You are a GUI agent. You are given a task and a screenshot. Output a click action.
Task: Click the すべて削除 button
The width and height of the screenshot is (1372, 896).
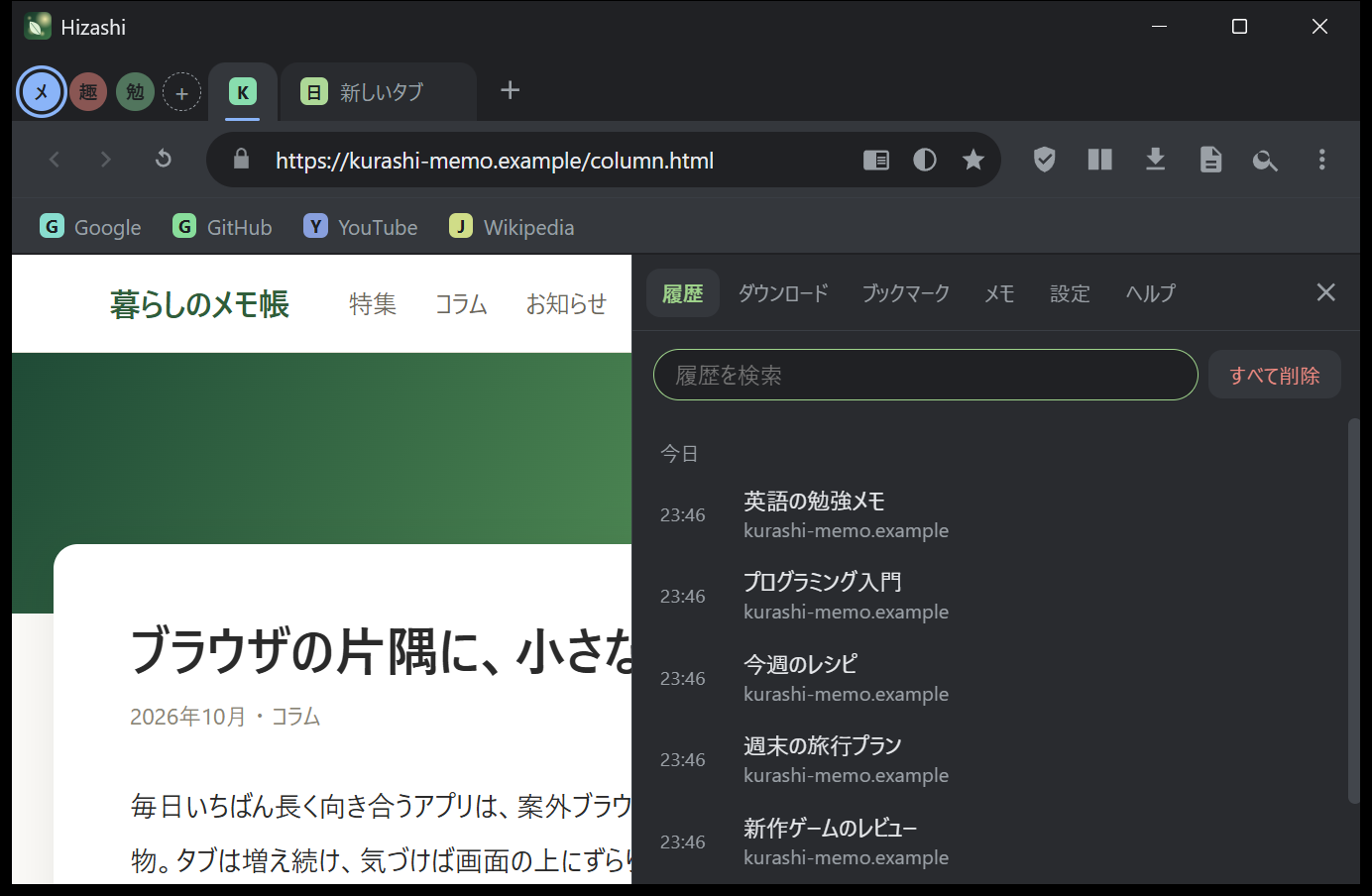tap(1275, 375)
